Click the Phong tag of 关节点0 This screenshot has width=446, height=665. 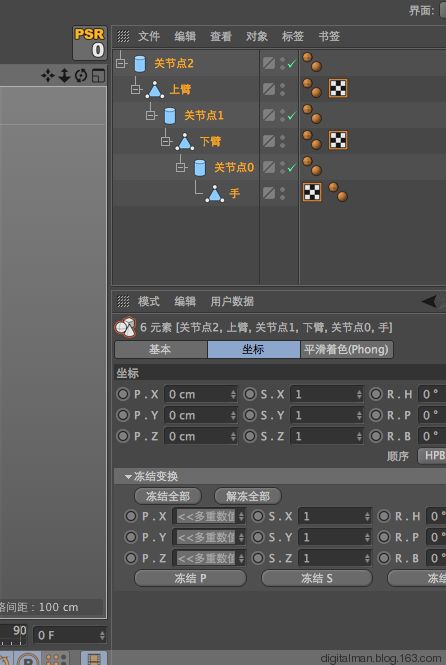(x=312, y=166)
